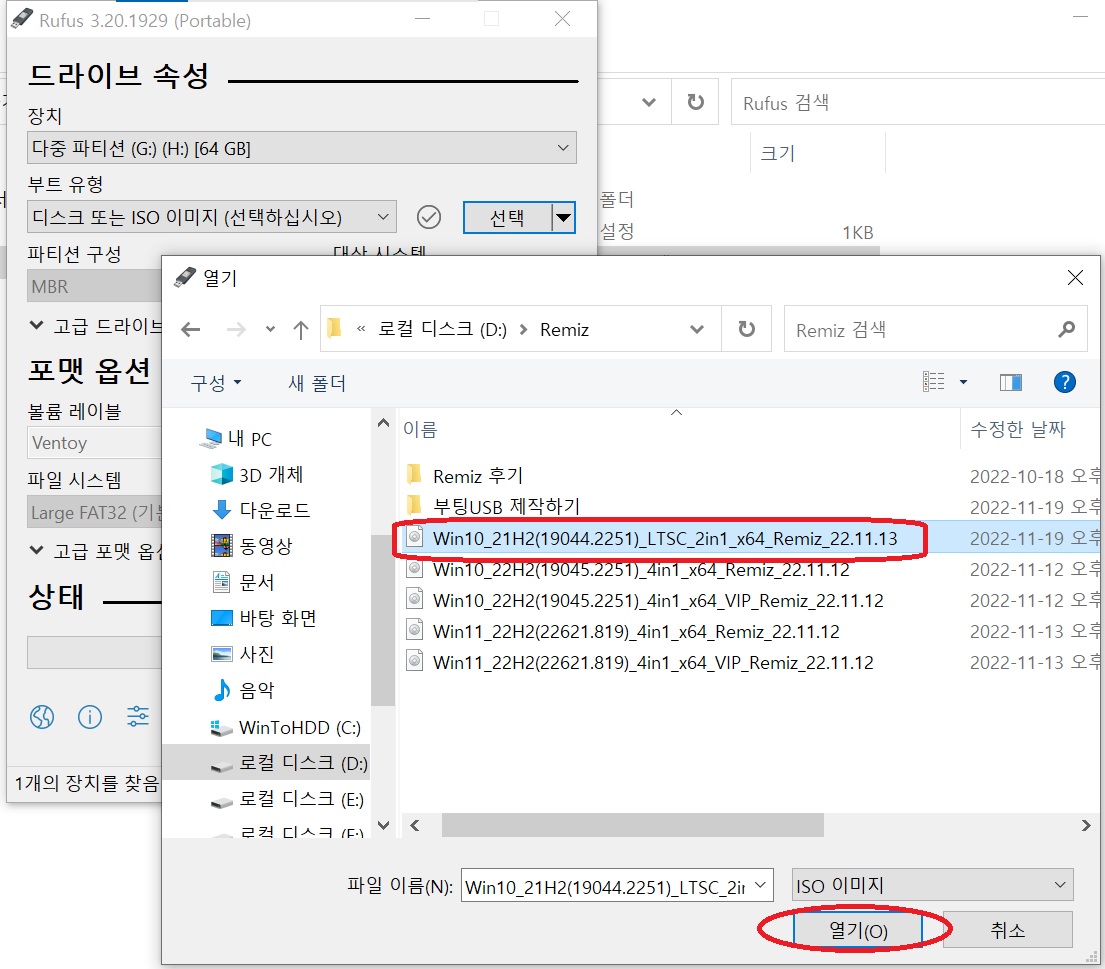Image resolution: width=1105 pixels, height=969 pixels.
Task: Toggle the preview pane icon
Action: [1011, 382]
